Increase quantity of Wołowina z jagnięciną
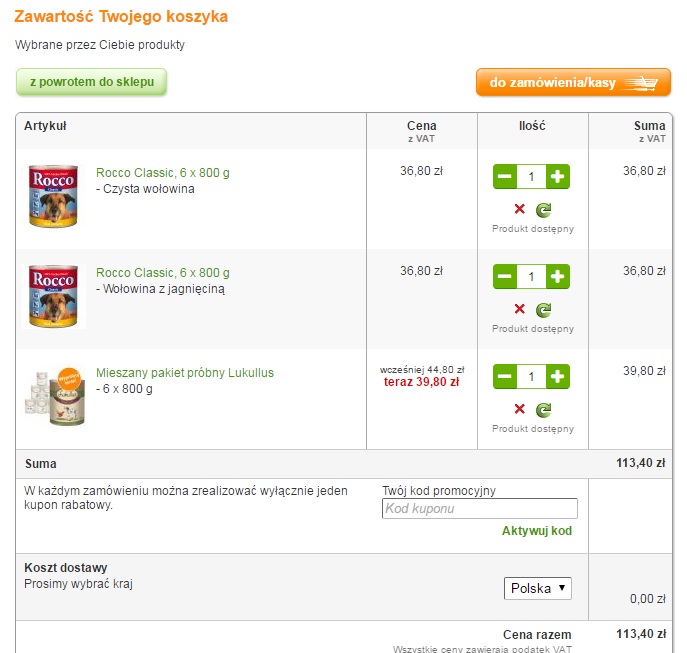The image size is (687, 653). tap(558, 277)
